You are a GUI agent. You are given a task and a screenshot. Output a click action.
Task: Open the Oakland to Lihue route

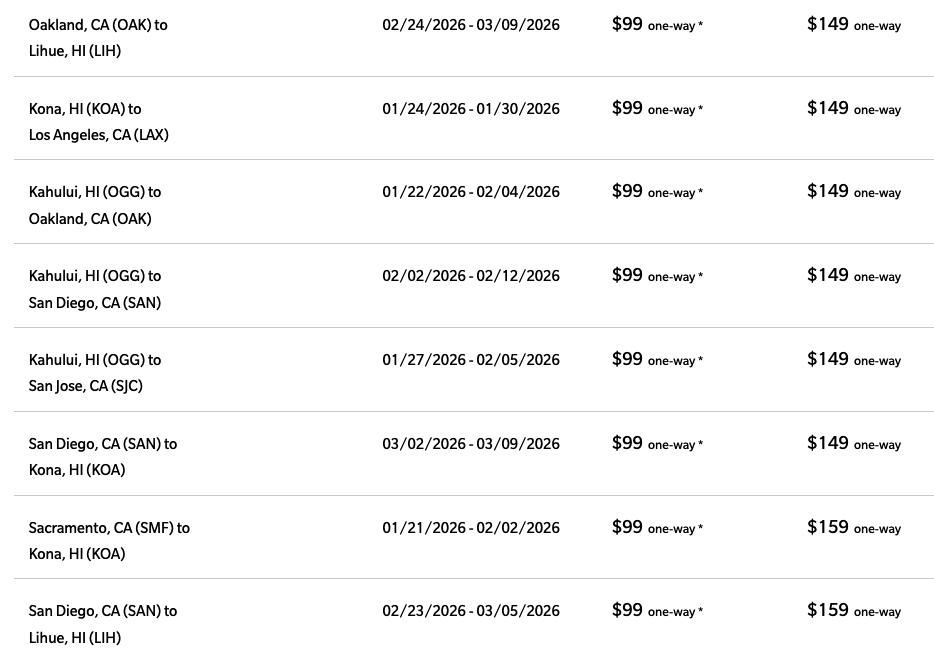[98, 37]
